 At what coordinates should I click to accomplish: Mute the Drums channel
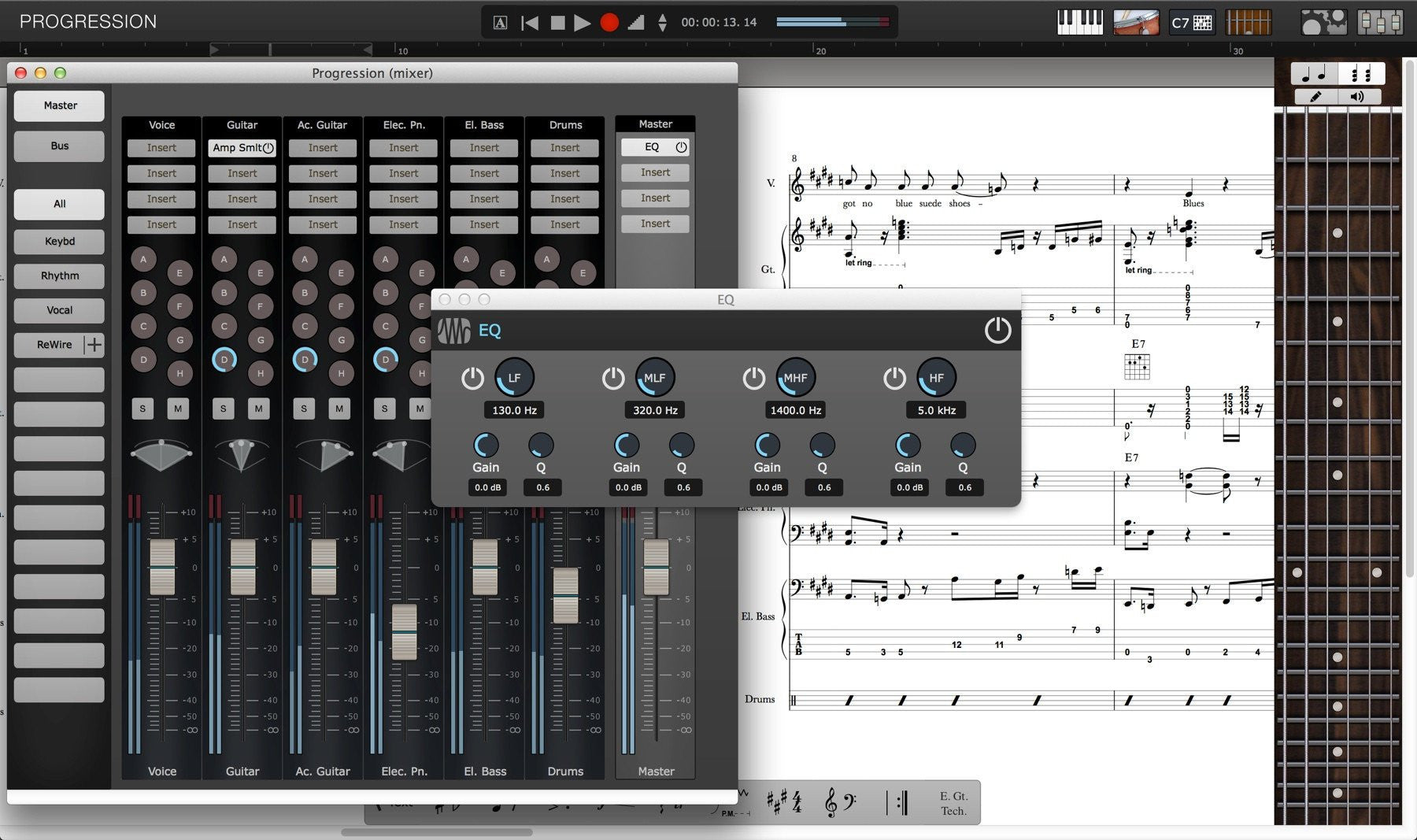(x=581, y=409)
